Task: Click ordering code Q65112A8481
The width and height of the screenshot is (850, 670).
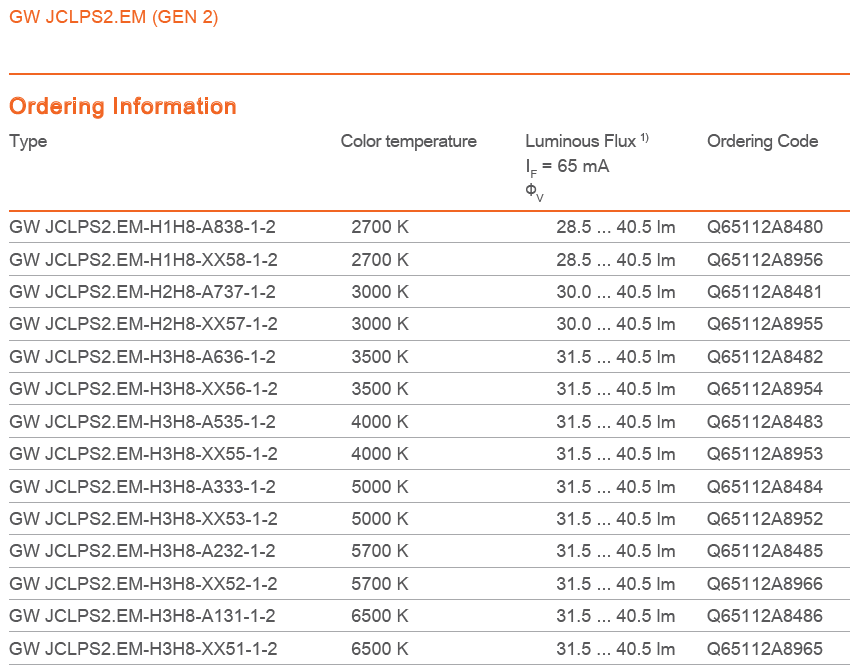Action: coord(765,292)
